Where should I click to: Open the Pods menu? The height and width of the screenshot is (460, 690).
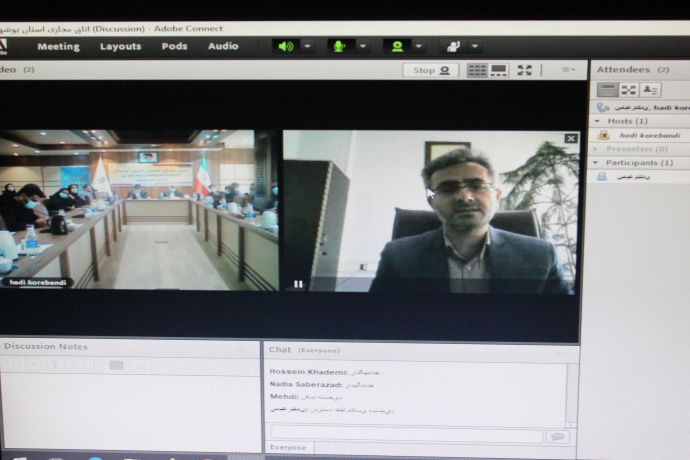tap(174, 46)
